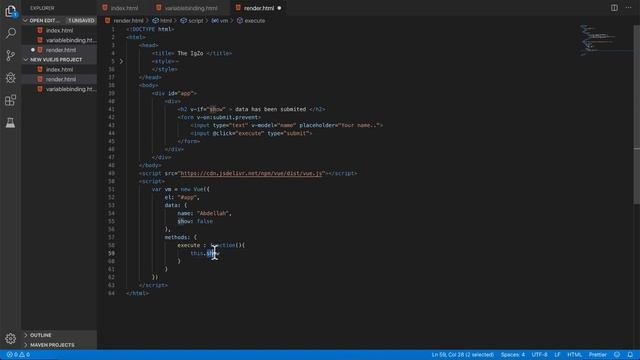
Task: Open the editor More Actions ellipsis
Action: (x=629, y=8)
